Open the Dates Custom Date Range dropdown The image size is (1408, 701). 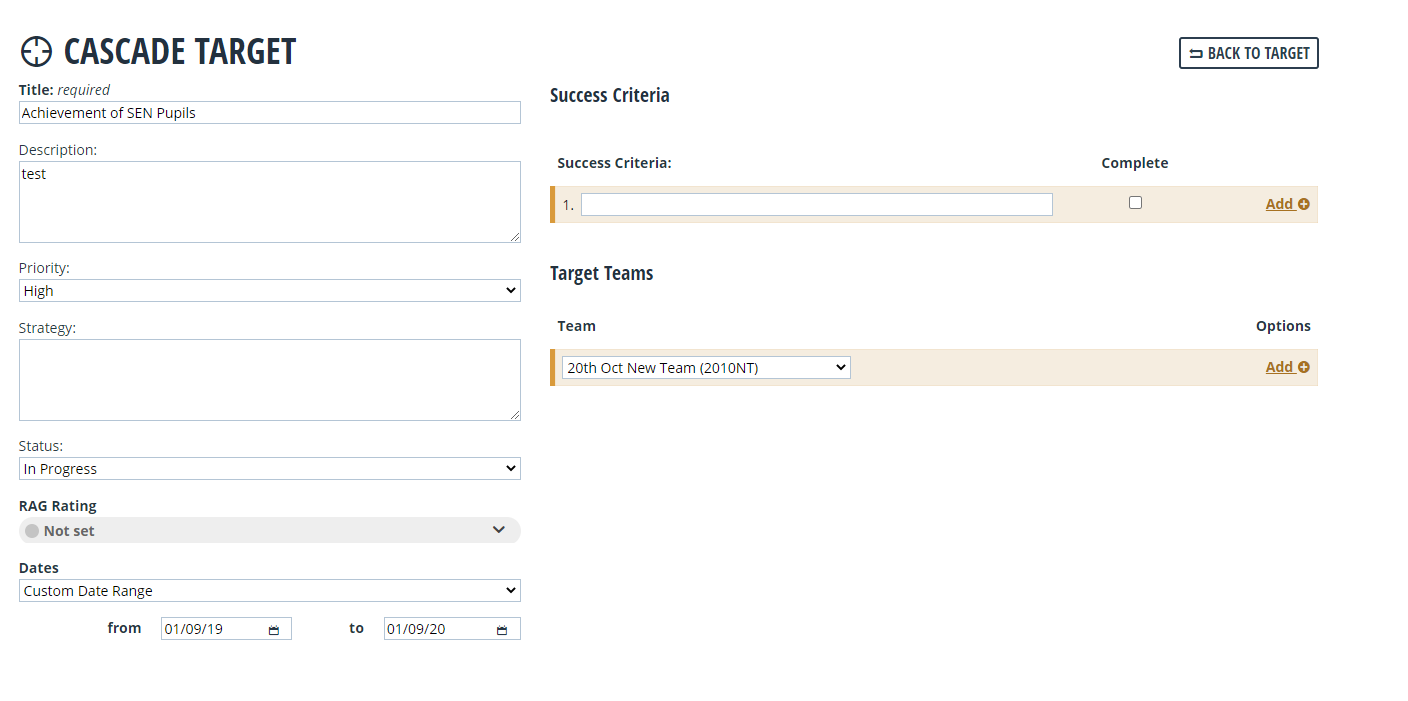click(x=269, y=591)
